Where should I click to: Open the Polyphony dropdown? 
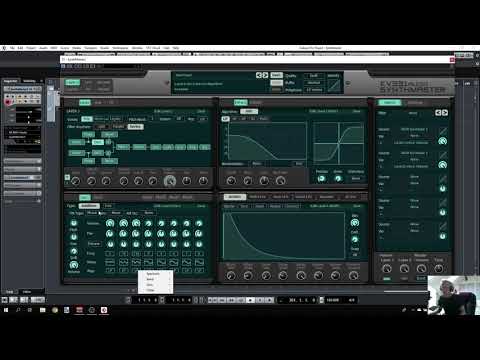point(314,90)
